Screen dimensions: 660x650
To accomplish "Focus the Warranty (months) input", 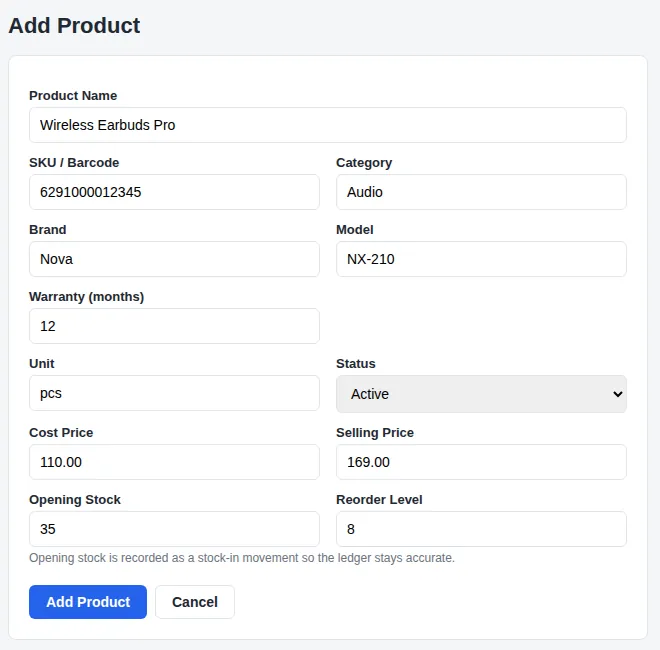I will [174, 326].
